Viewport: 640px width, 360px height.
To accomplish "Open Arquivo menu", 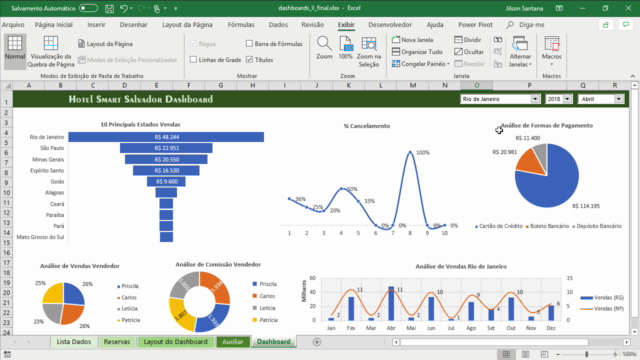I will tap(13, 25).
